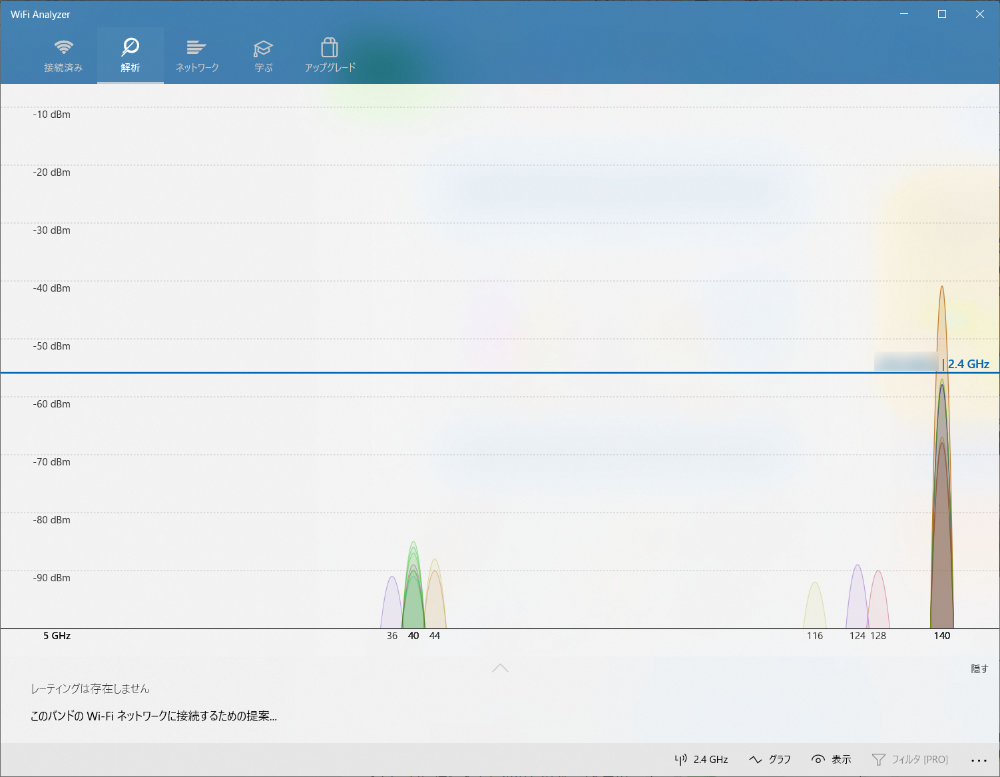Image resolution: width=1000 pixels, height=777 pixels.
Task: Click the グラフ graph button
Action: (x=770, y=759)
